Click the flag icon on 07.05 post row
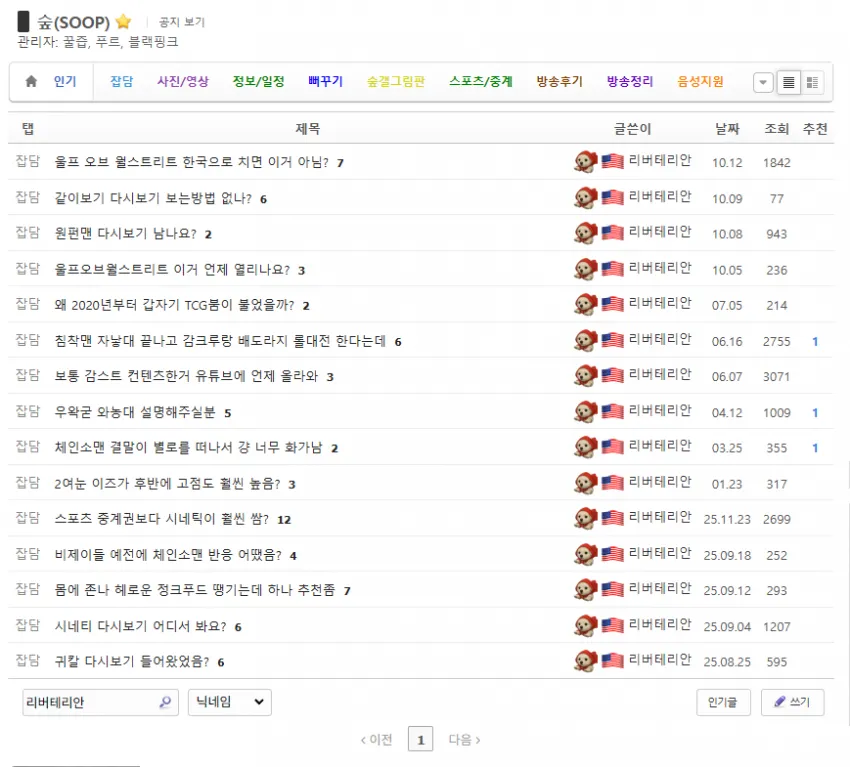This screenshot has height=767, width=850. tap(613, 304)
